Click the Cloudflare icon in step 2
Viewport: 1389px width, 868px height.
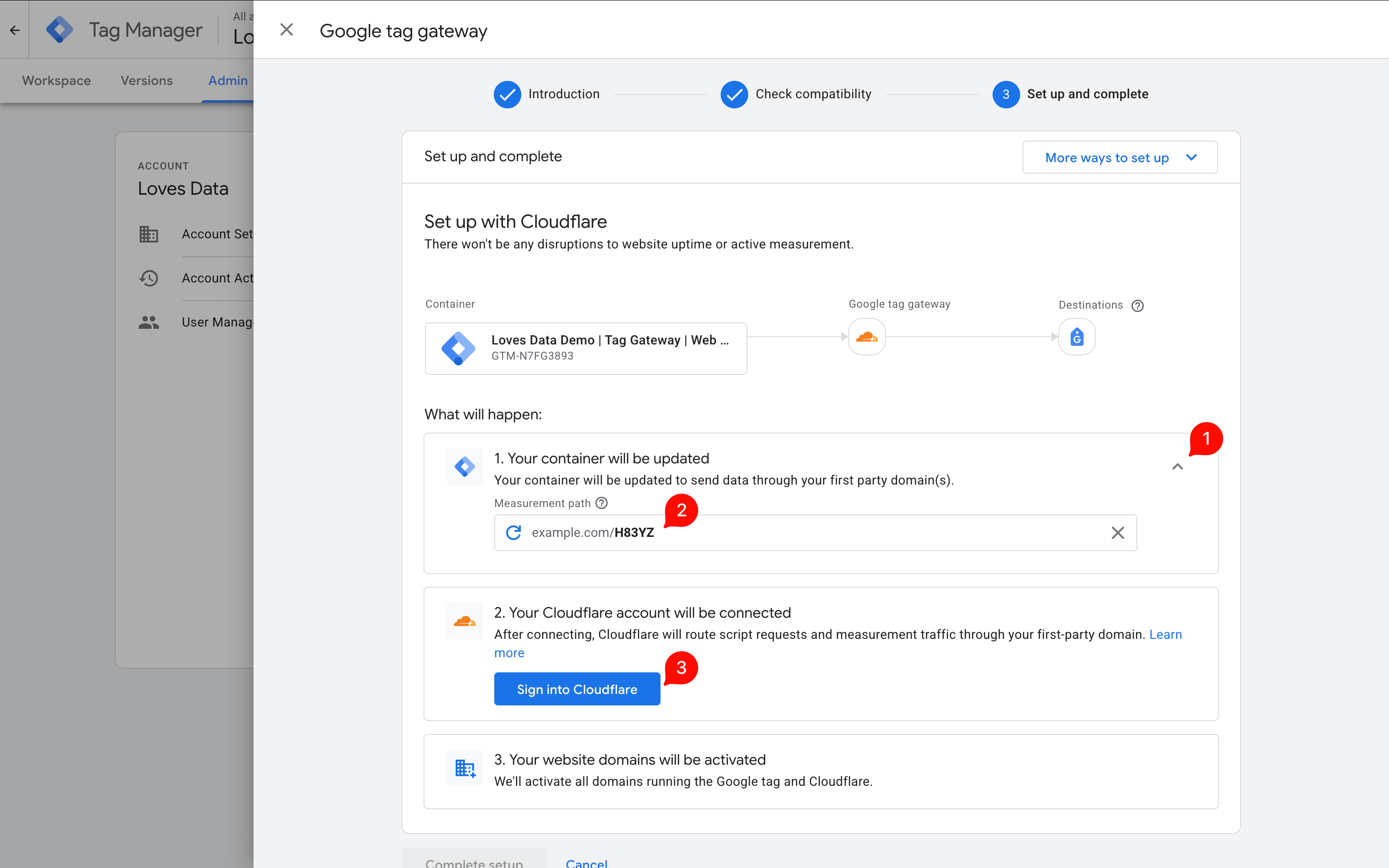click(464, 621)
